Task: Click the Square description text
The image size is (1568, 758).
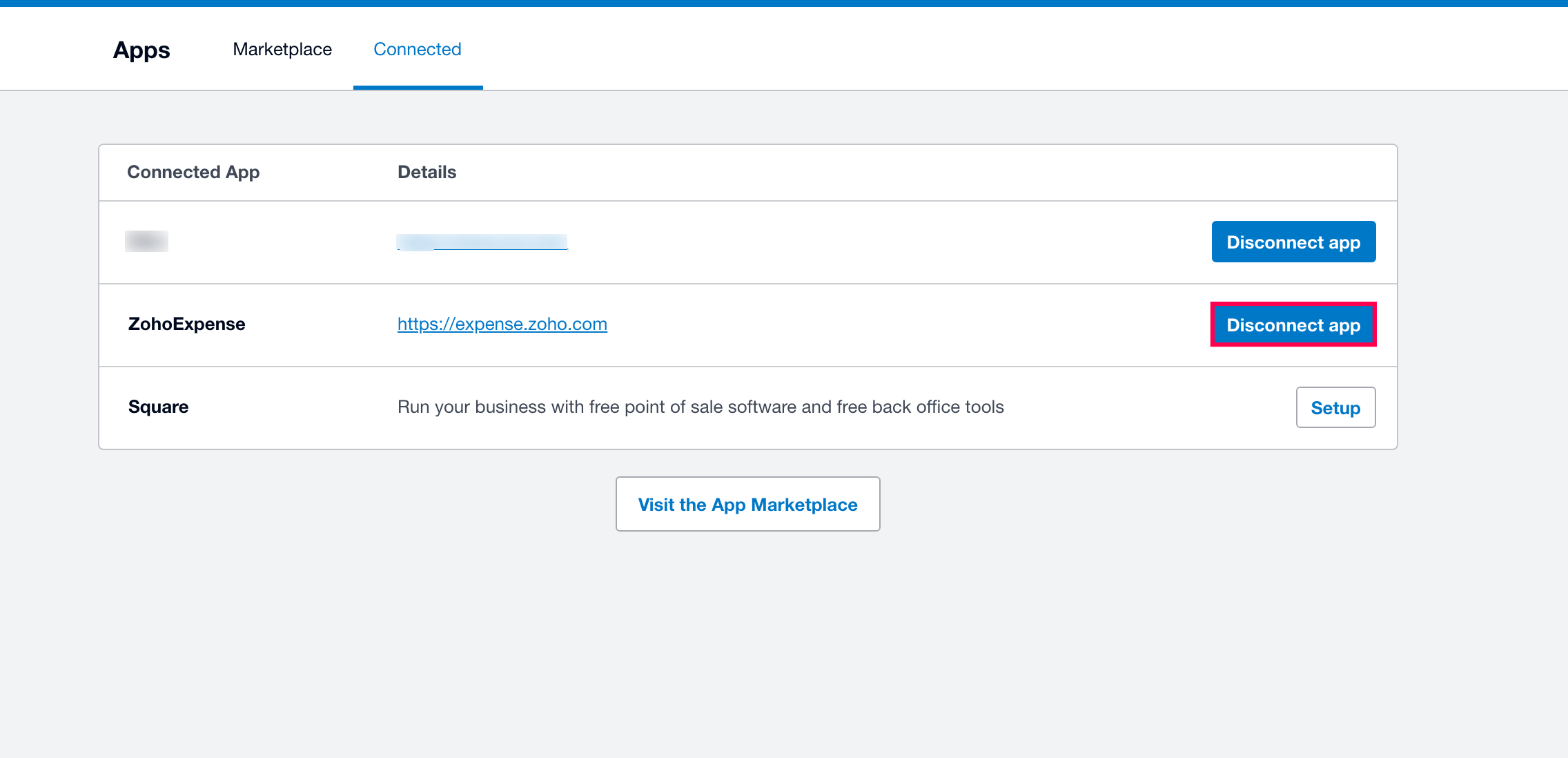Action: pos(700,407)
